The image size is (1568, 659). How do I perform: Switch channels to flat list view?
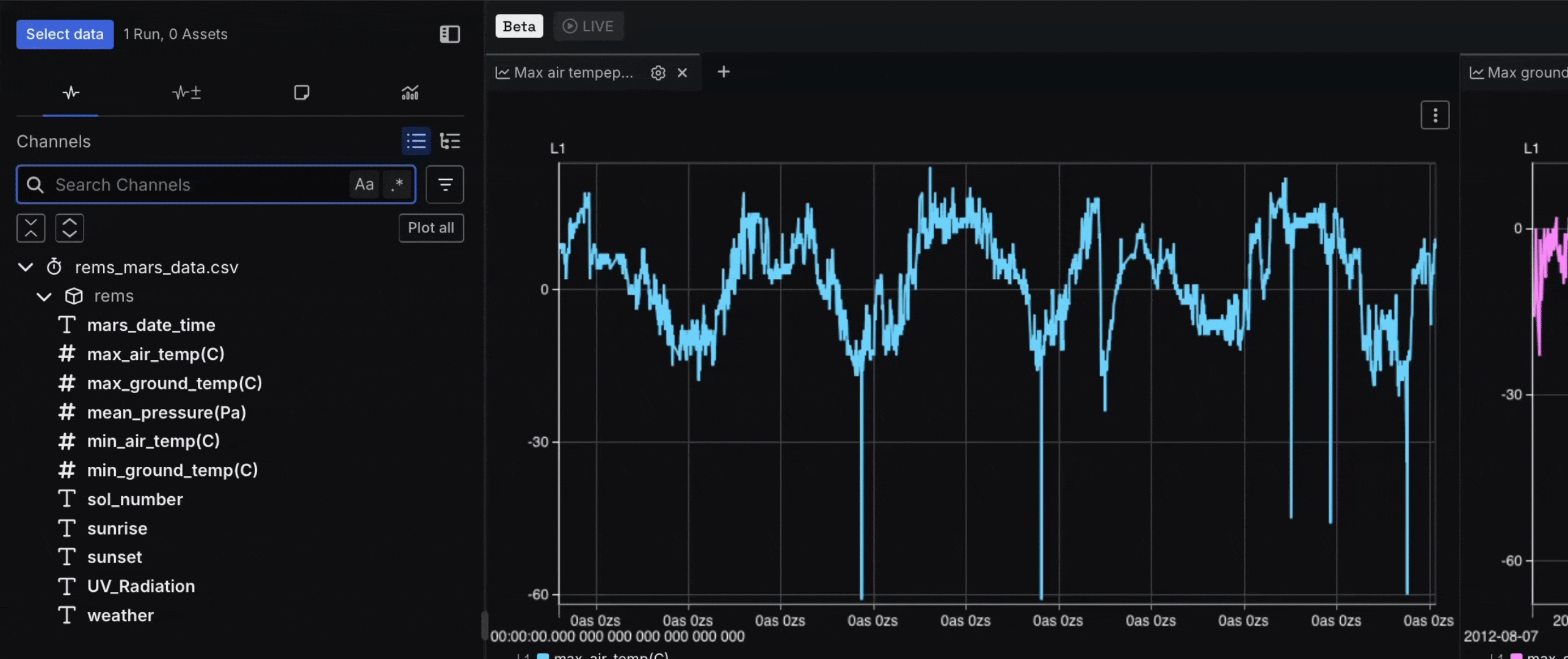pos(416,142)
